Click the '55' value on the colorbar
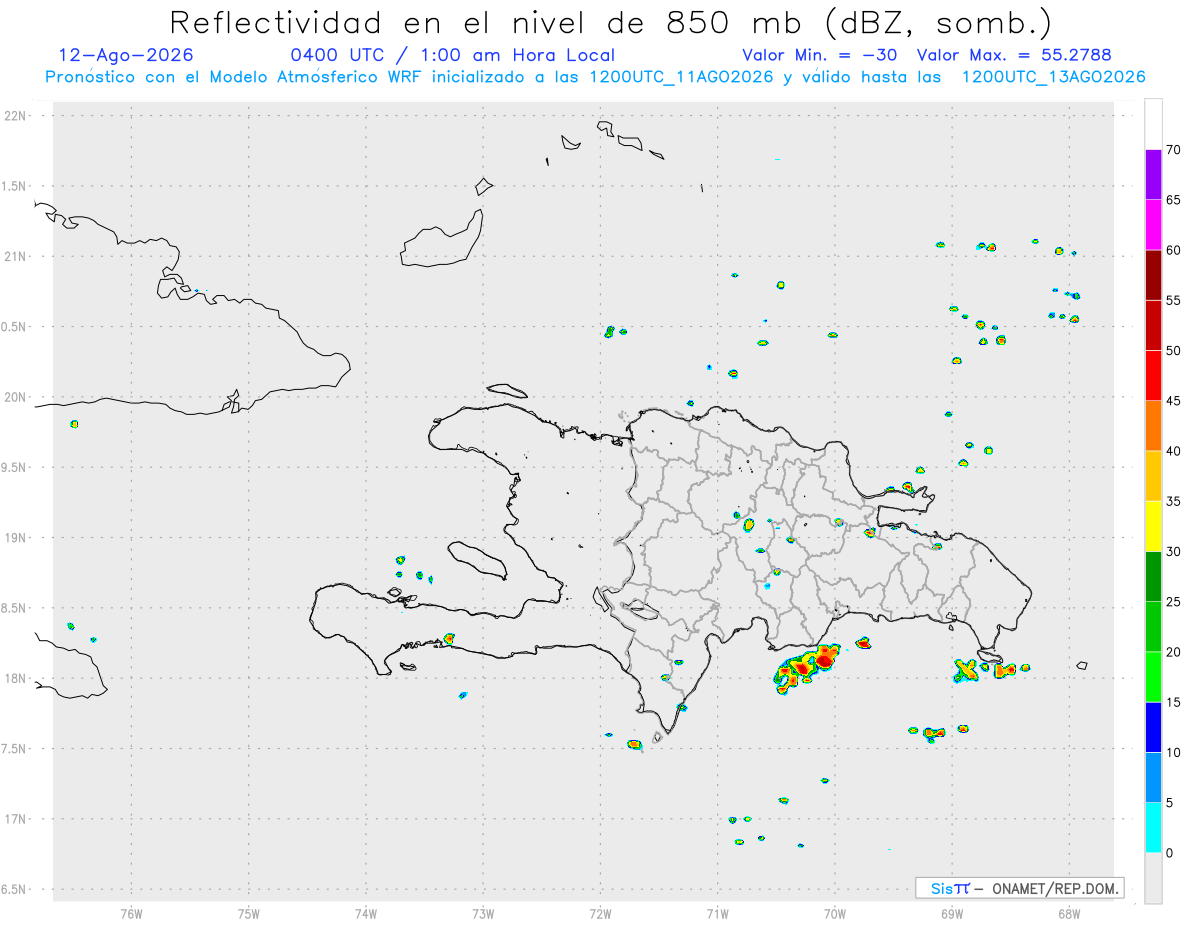Viewport: 1200px width, 927px height. pos(1173,300)
